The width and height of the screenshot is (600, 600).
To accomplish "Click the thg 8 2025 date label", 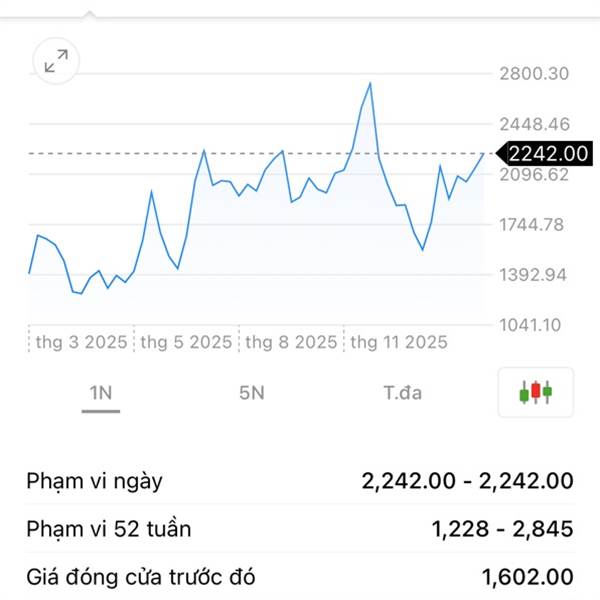I will point(291,342).
